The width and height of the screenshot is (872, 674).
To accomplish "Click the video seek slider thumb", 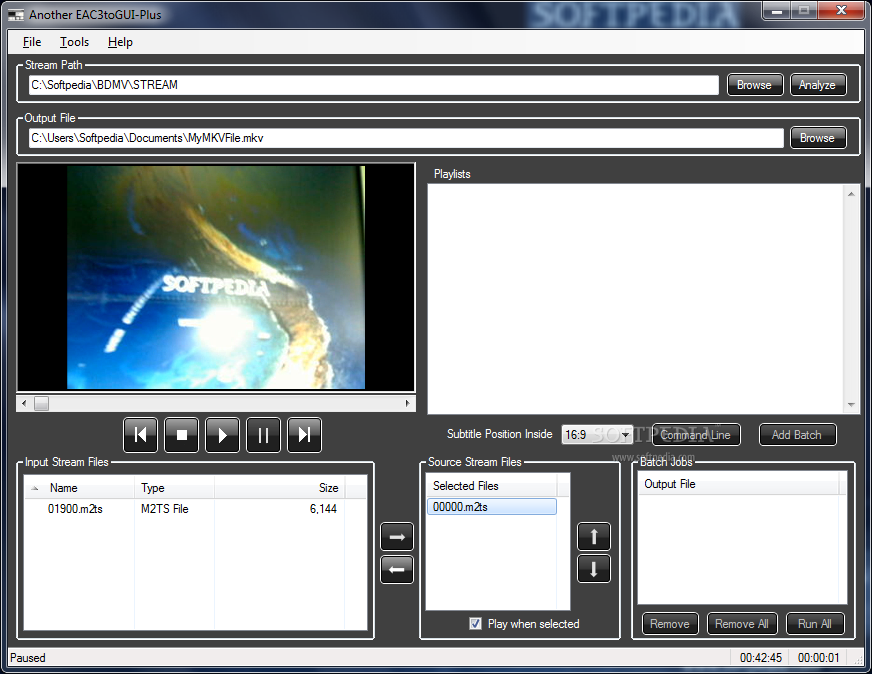I will 41,403.
